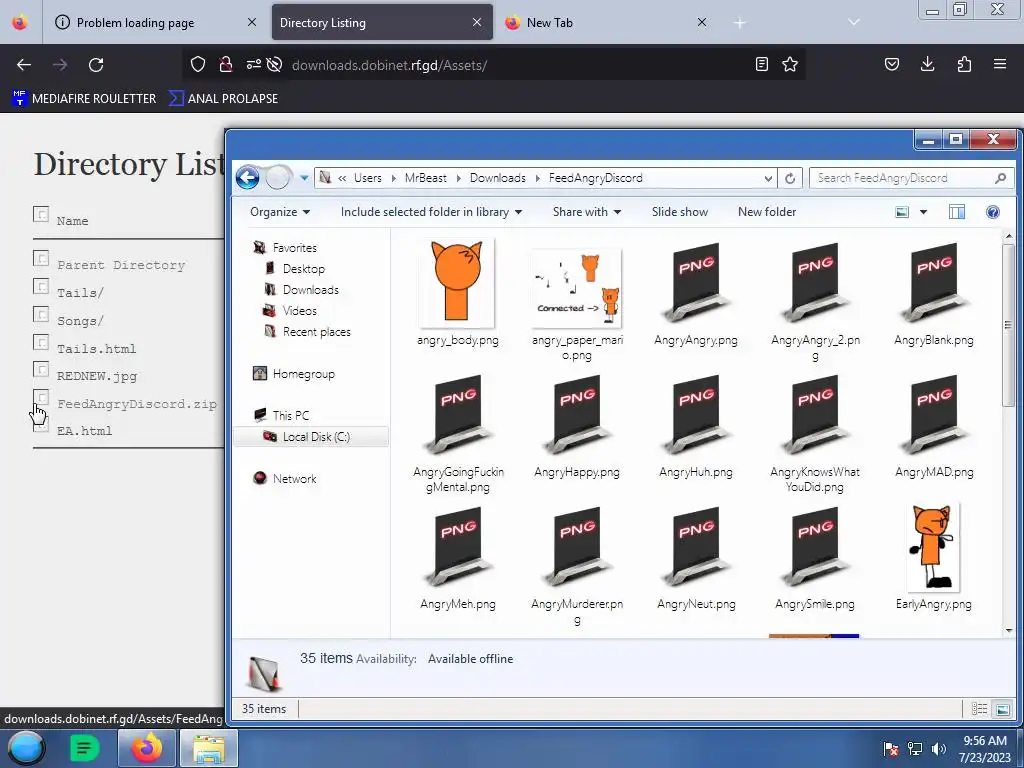Toggle the Explorer preview pane icon
Image resolution: width=1024 pixels, height=768 pixels.
[x=957, y=212]
